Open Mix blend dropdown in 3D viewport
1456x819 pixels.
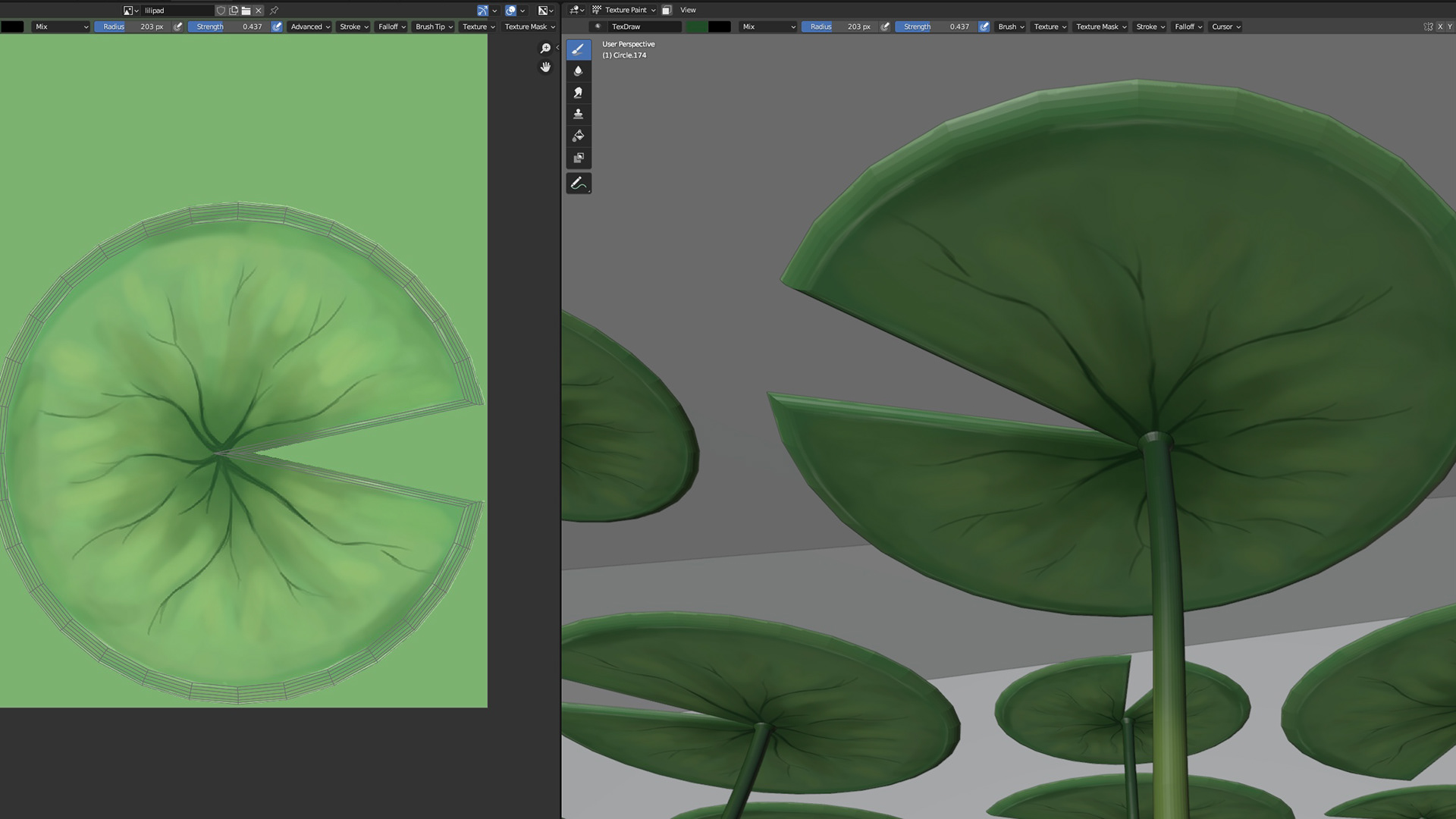pyautogui.click(x=768, y=27)
